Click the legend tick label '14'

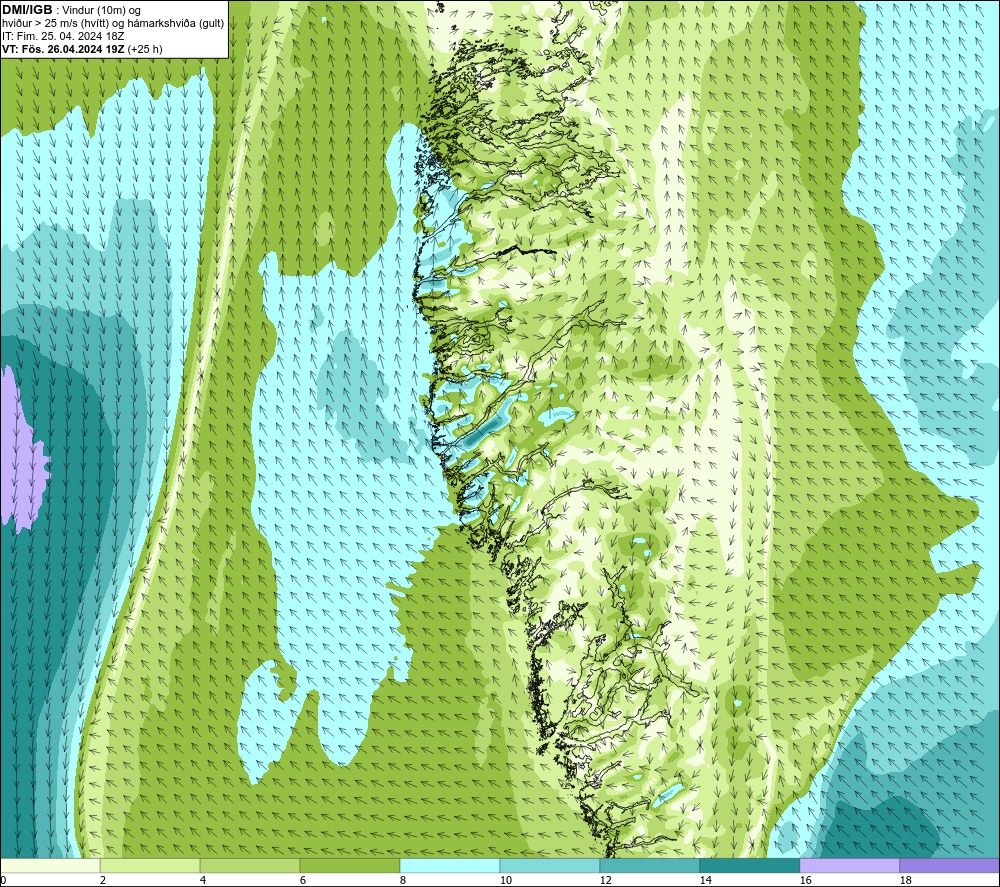[x=705, y=880]
